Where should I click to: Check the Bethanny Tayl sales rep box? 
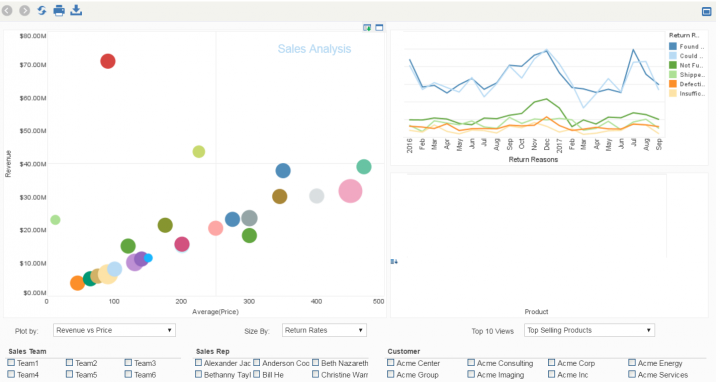(198, 374)
